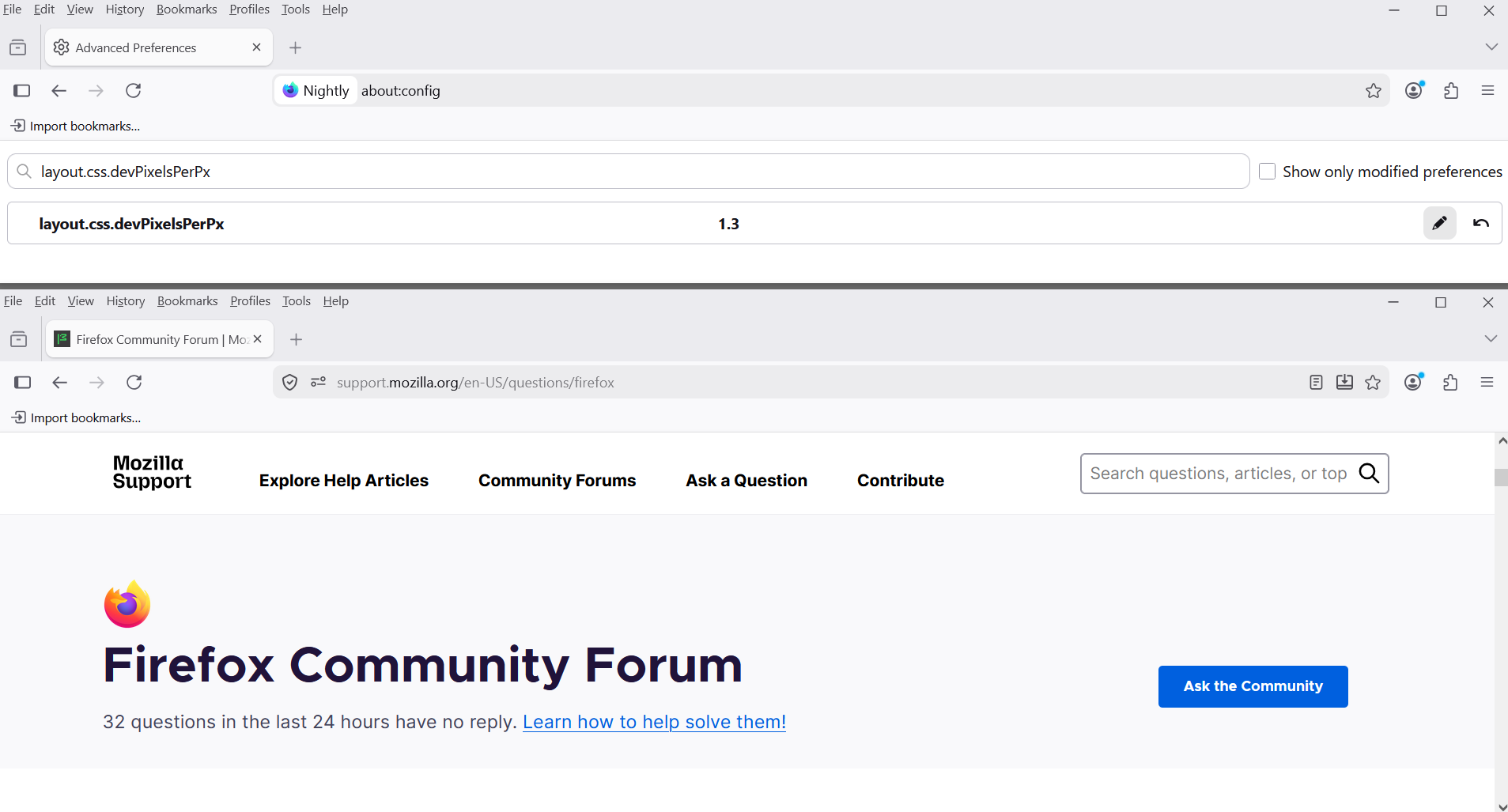The image size is (1508, 812).
Task: Open tab overview icon in Advanced Preferences window
Action: [x=18, y=47]
